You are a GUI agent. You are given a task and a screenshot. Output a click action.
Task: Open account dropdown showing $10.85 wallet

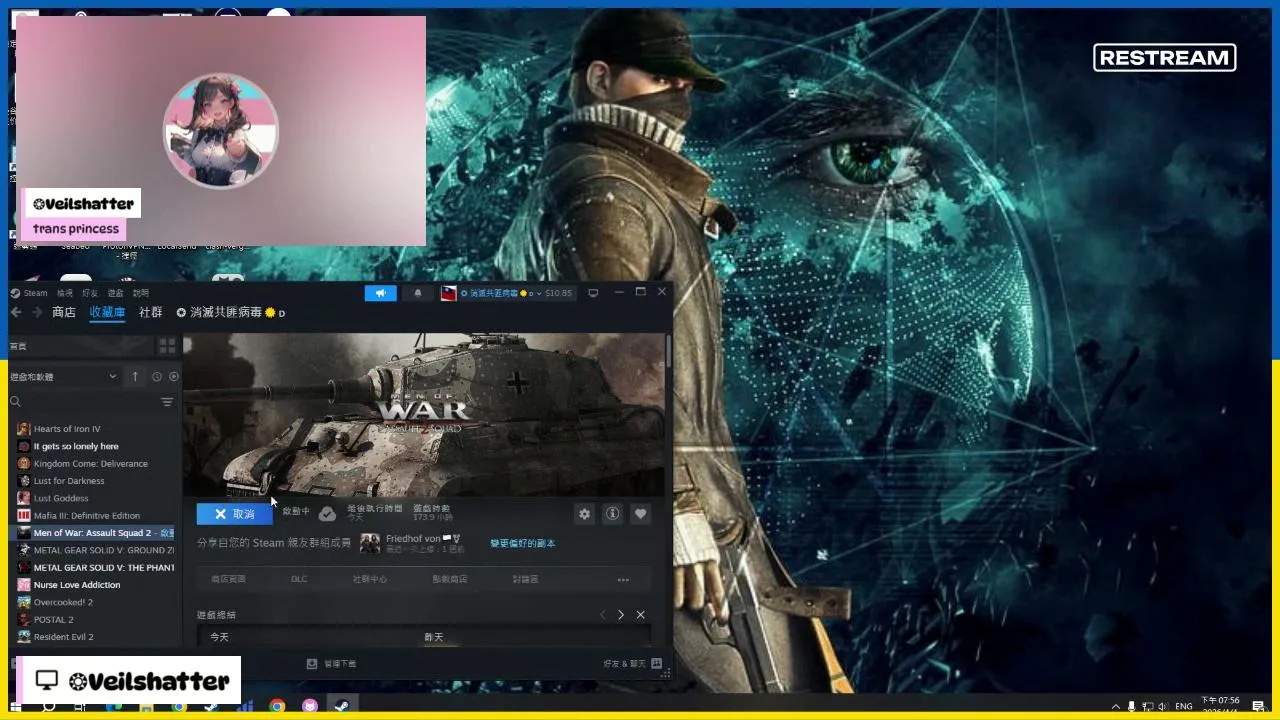(516, 293)
